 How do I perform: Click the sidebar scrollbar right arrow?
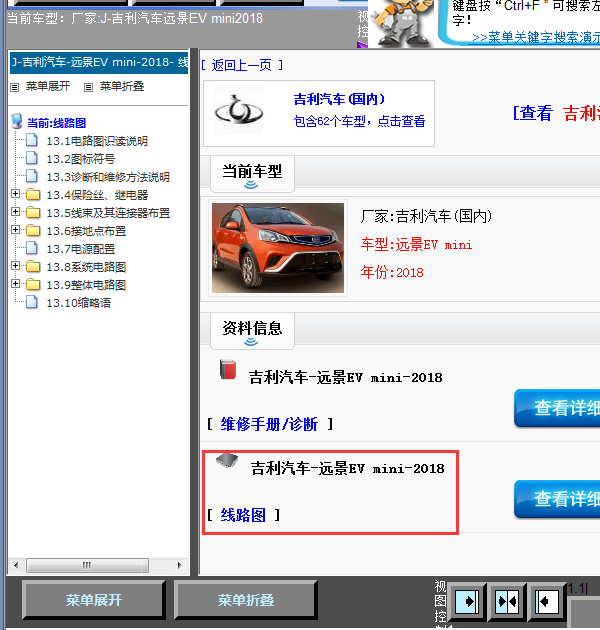point(179,565)
